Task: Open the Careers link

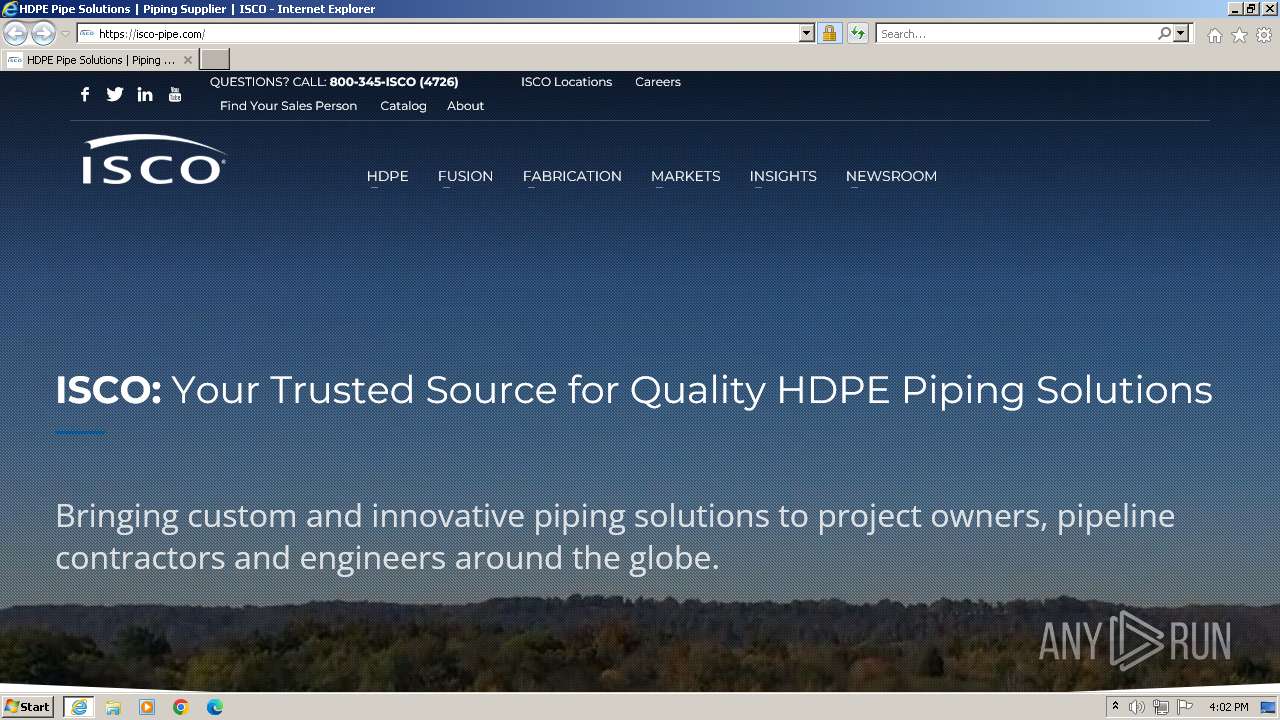Action: click(x=658, y=82)
